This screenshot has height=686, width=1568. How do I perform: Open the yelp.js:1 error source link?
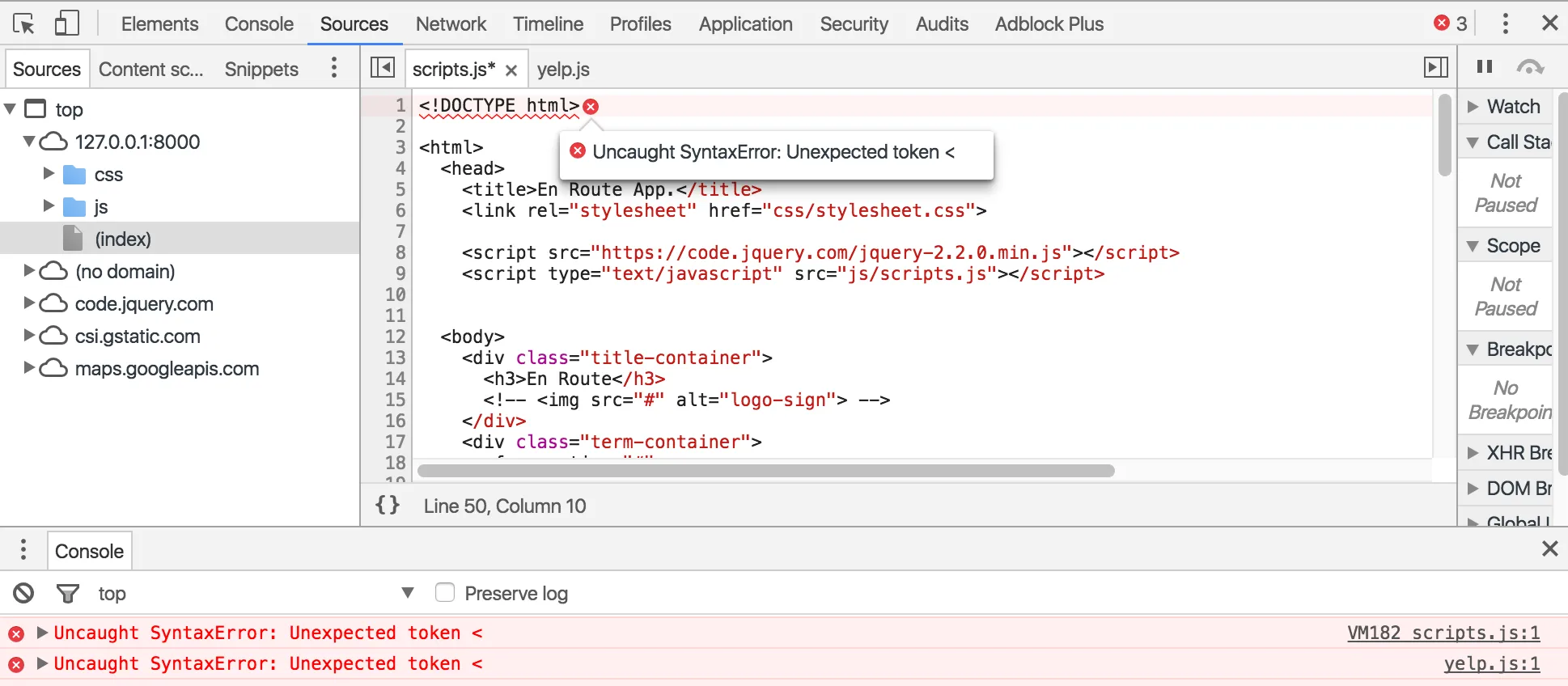point(1491,663)
